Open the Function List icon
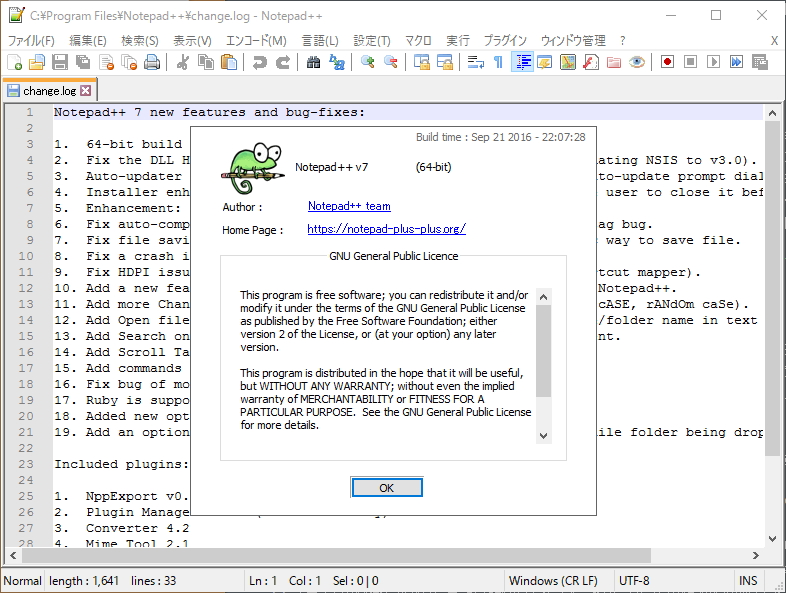 pos(591,62)
